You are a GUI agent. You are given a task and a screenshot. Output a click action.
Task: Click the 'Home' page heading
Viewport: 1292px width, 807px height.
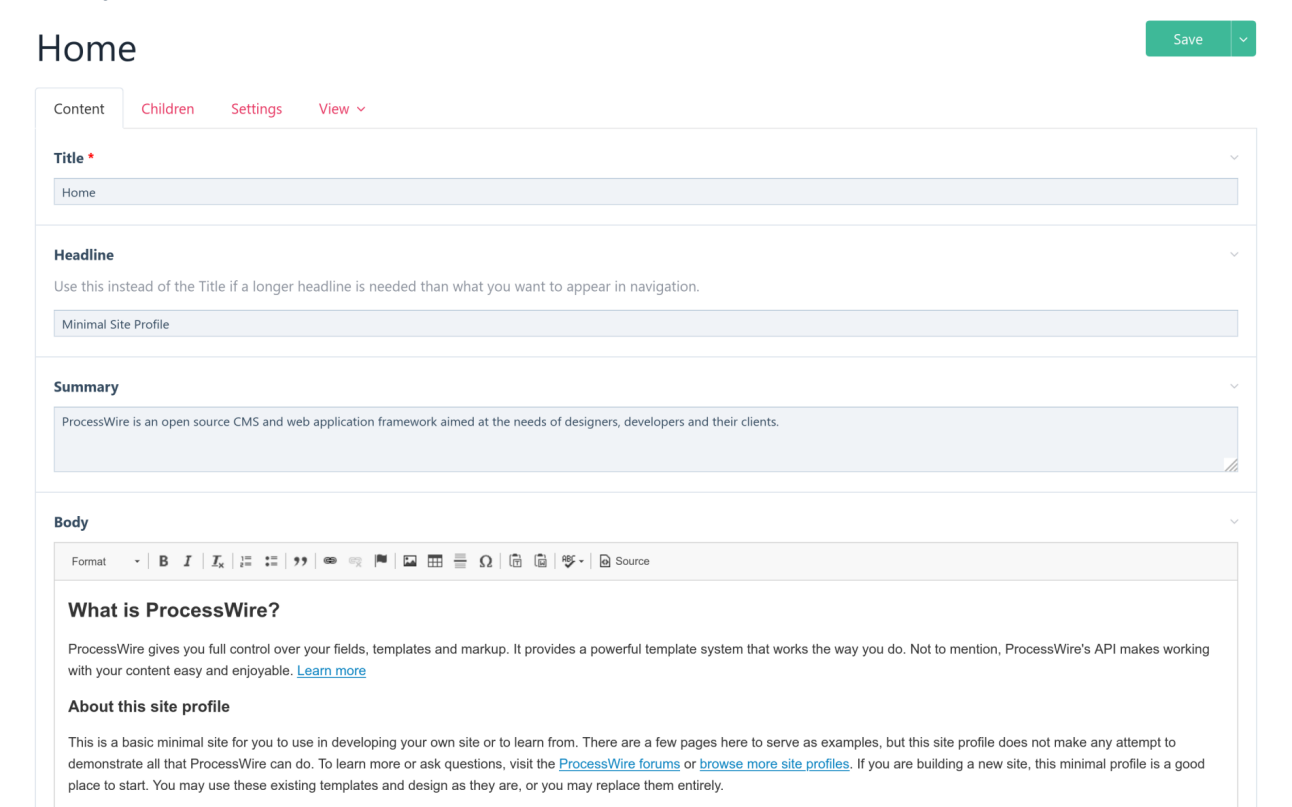coord(86,49)
